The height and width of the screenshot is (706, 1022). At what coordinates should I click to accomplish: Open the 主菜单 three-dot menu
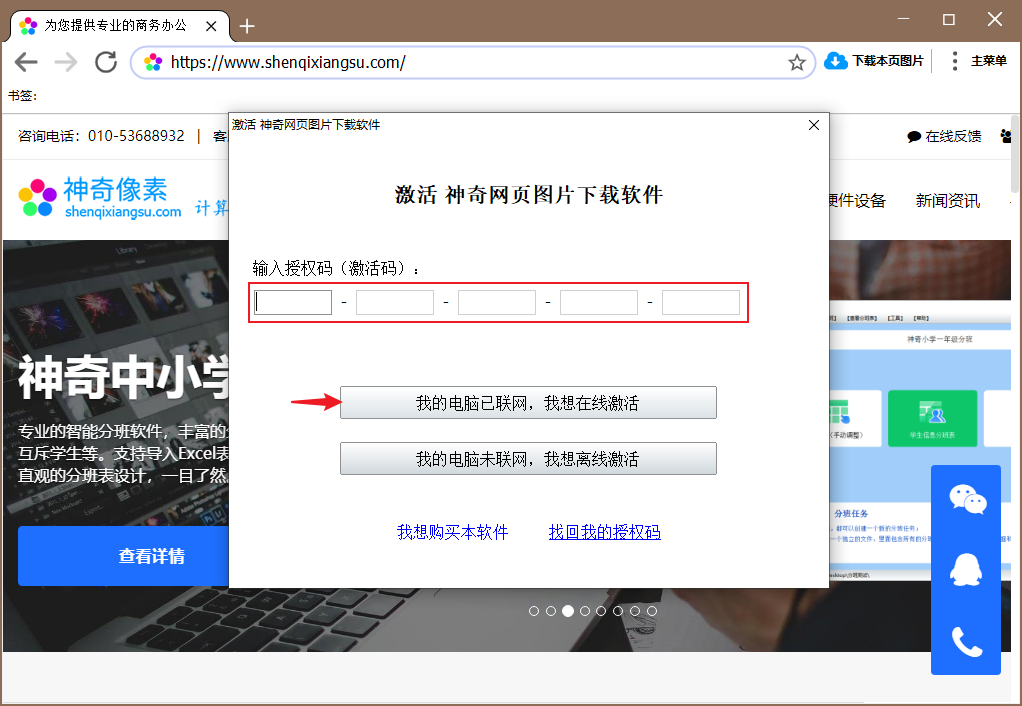click(x=954, y=61)
